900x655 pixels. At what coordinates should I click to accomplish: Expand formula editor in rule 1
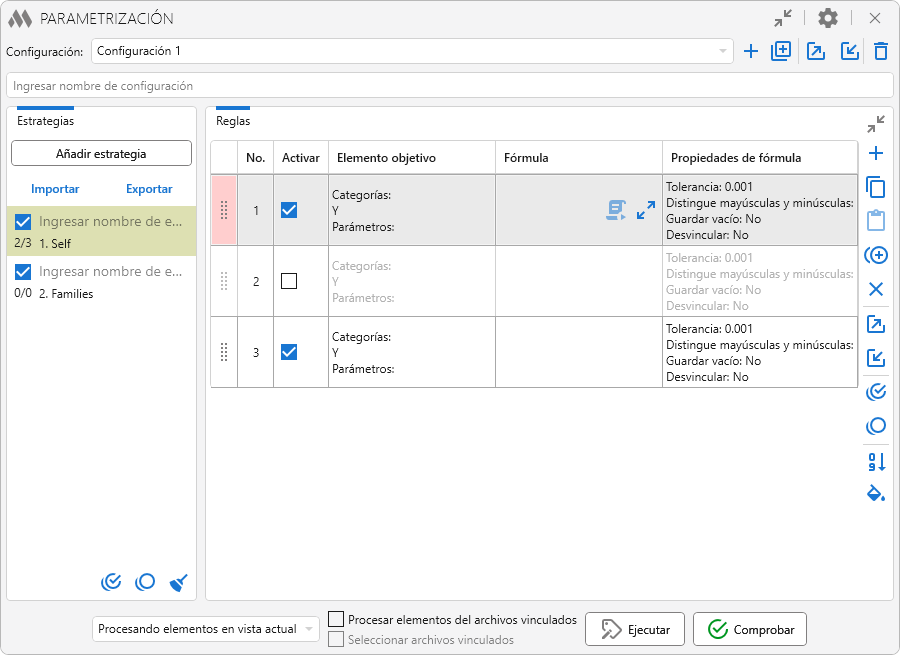[646, 210]
